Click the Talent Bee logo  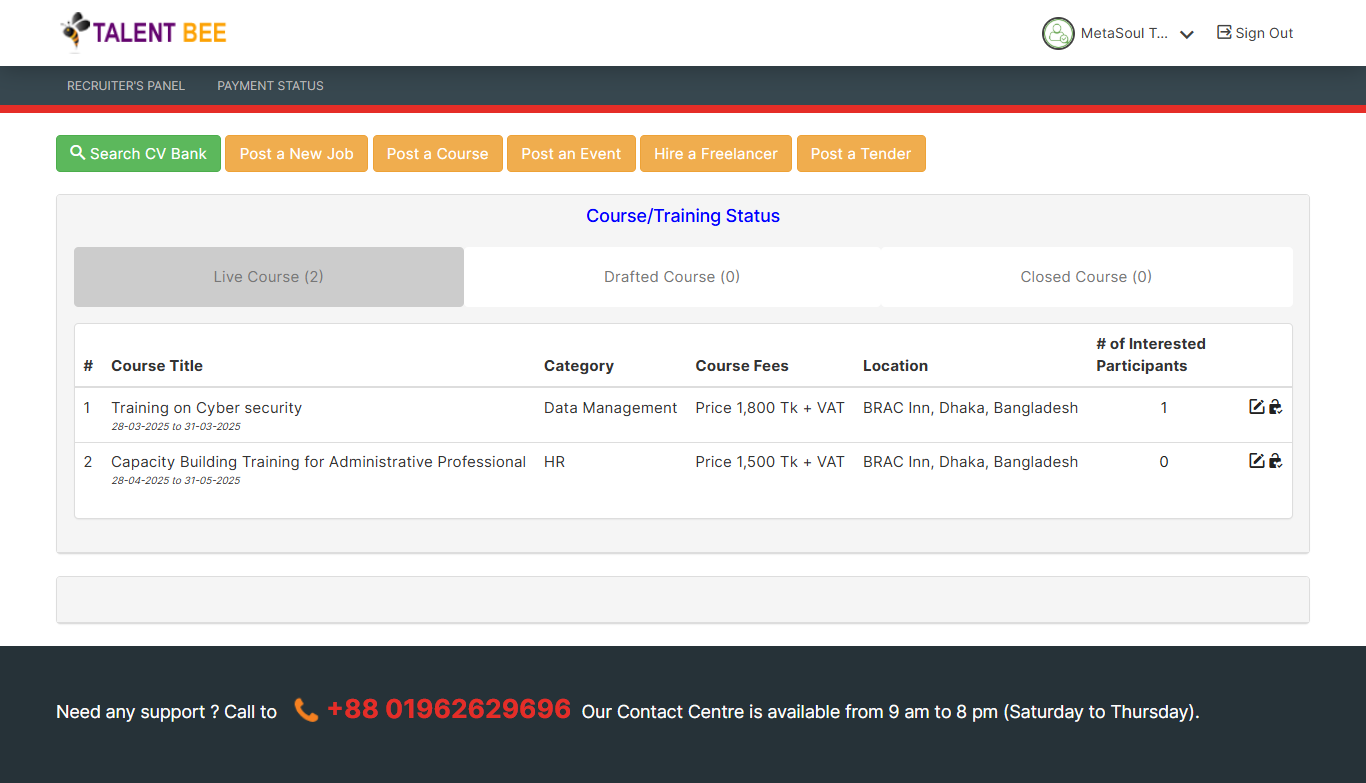point(143,32)
